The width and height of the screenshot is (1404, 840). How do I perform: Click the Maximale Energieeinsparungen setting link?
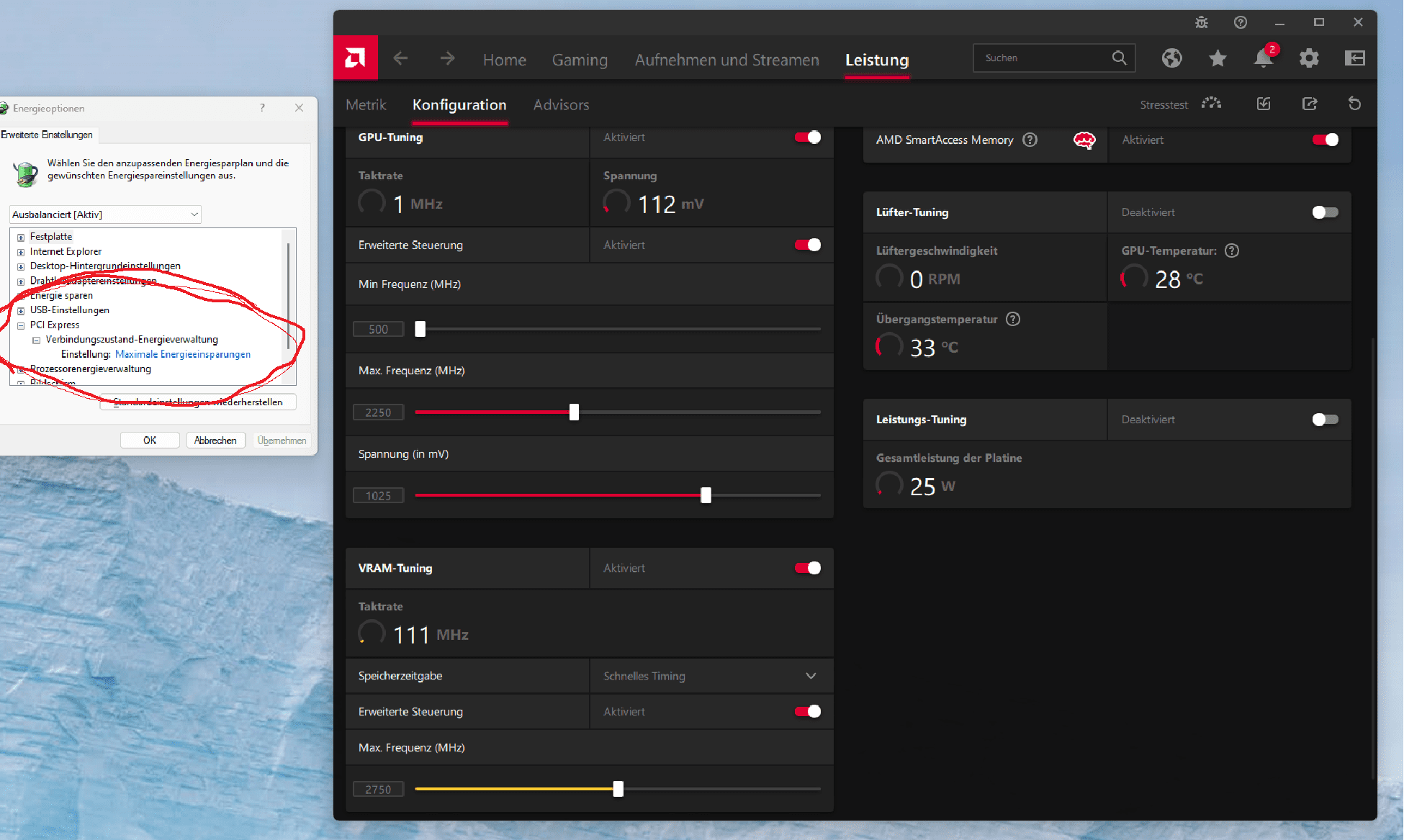(x=183, y=354)
